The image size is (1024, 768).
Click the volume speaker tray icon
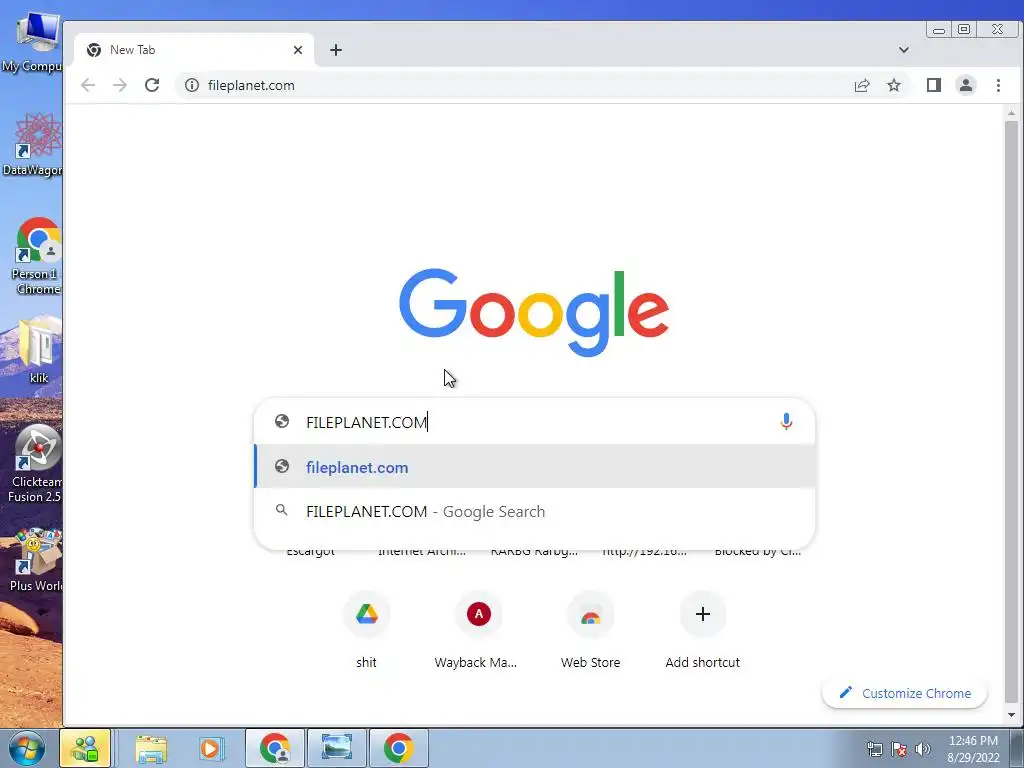[x=923, y=749]
